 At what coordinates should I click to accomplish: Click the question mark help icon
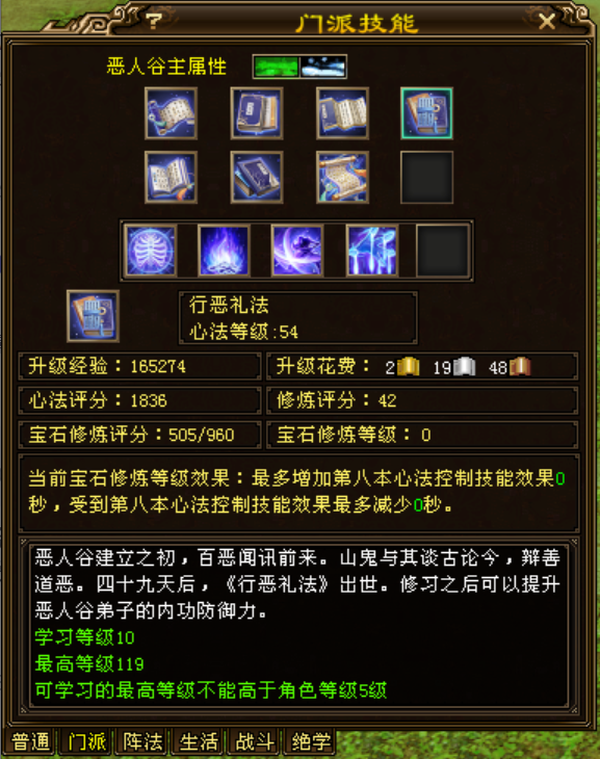point(154,21)
